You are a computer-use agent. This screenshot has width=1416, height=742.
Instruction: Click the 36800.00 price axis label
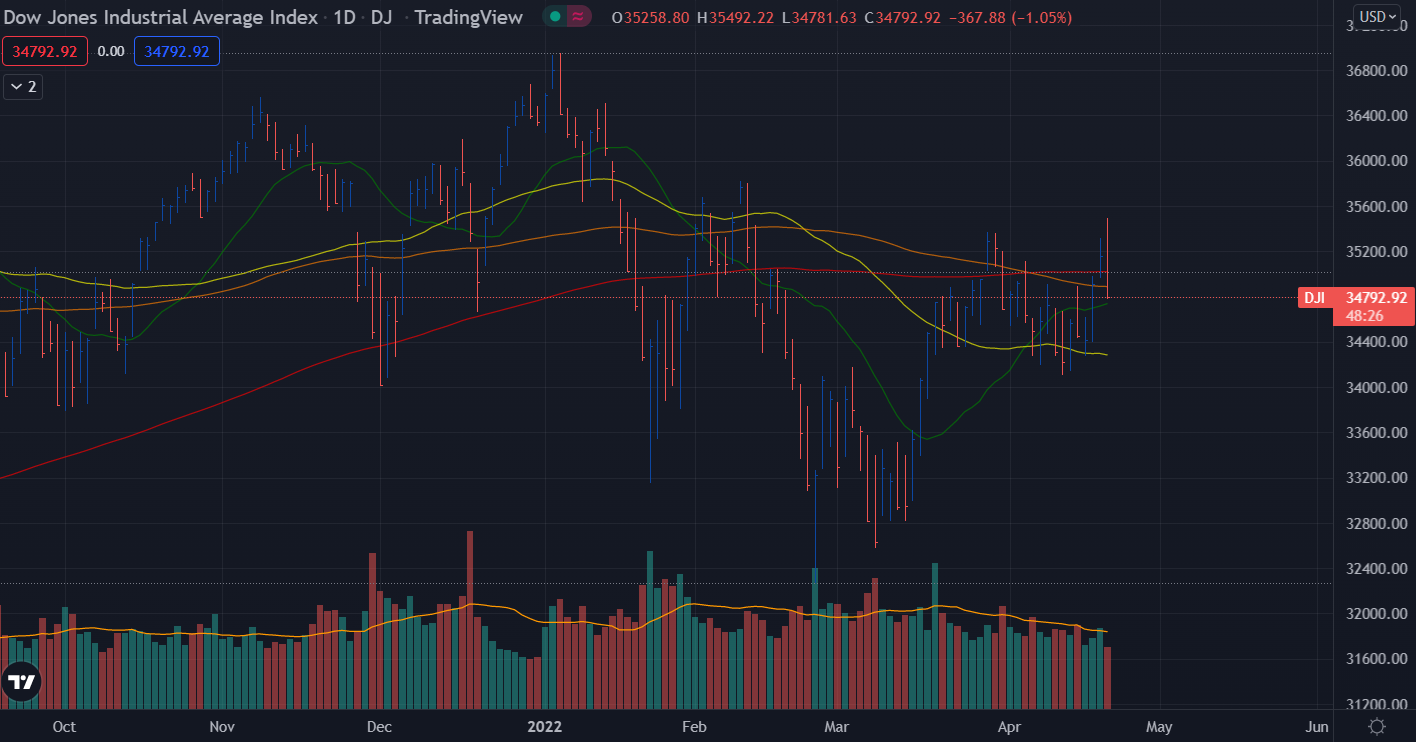[x=1376, y=71]
